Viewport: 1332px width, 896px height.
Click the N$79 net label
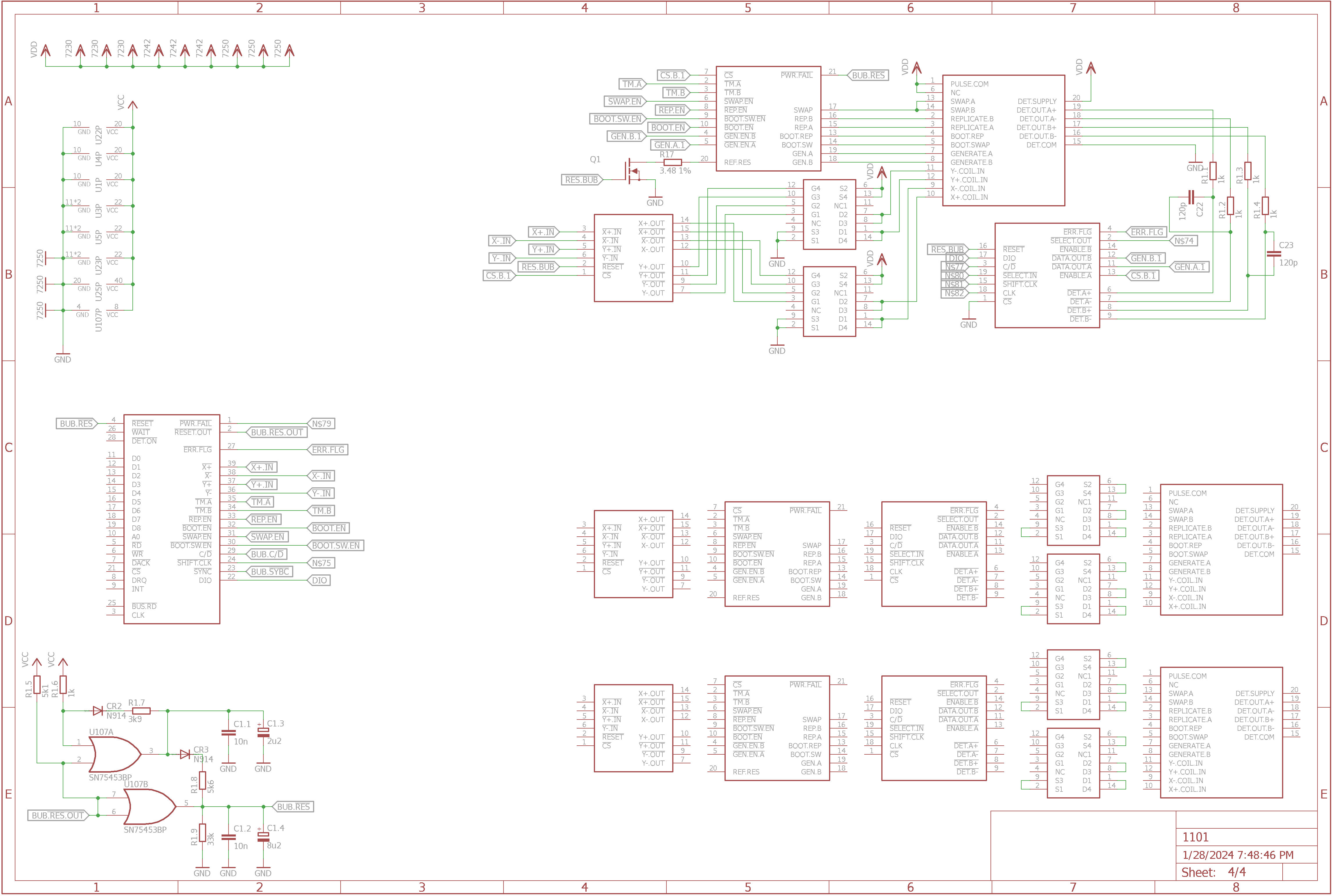coord(321,423)
